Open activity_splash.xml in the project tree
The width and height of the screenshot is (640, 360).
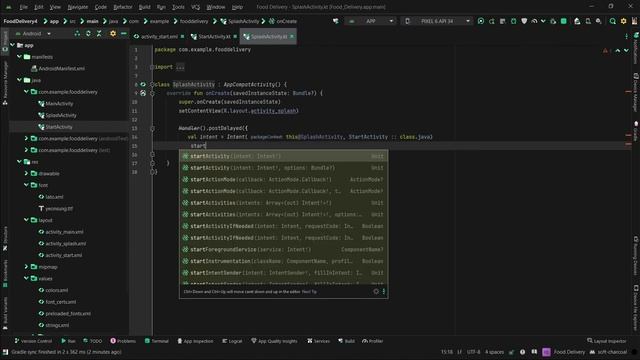point(65,244)
